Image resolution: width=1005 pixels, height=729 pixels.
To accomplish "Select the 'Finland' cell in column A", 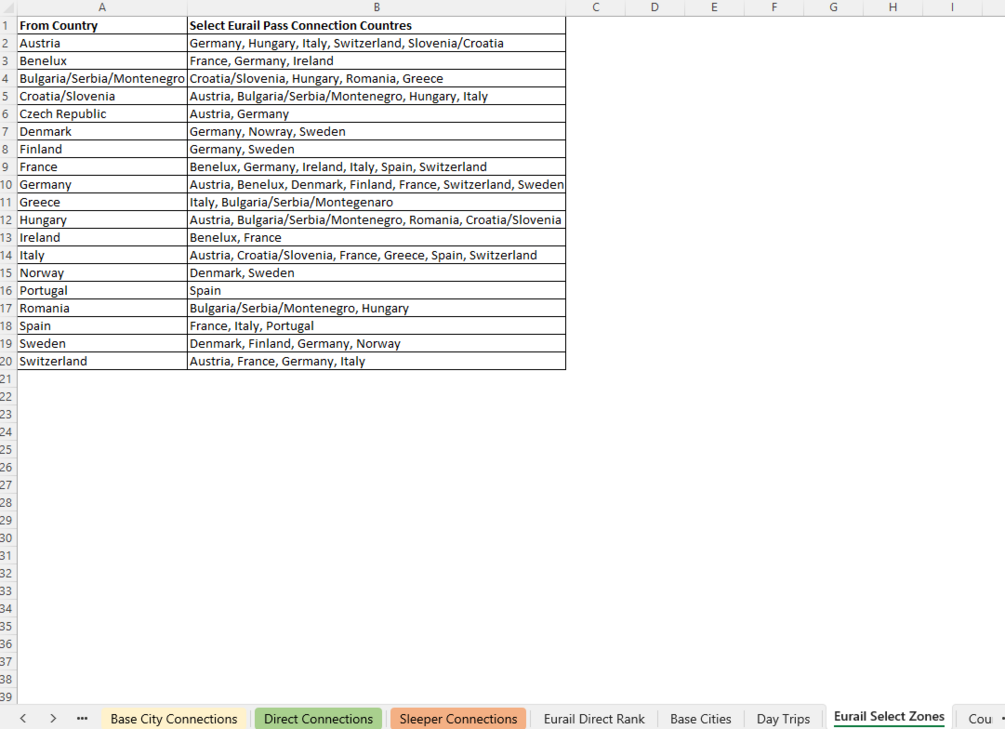I will (x=102, y=149).
